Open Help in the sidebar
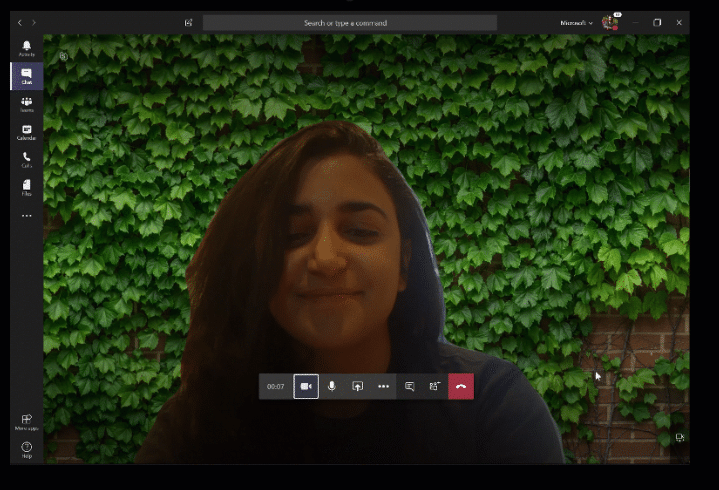Image resolution: width=719 pixels, height=490 pixels. 27,450
